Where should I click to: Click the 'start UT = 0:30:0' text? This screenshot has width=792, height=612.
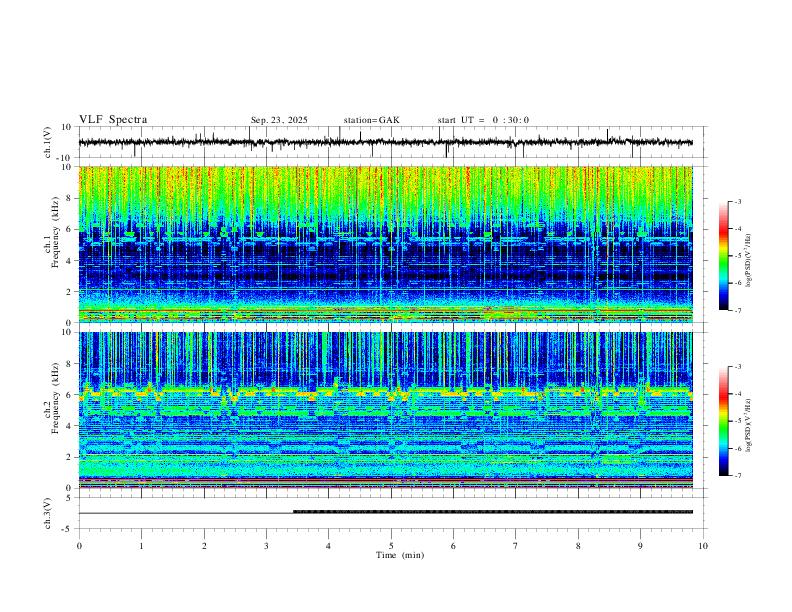[x=483, y=120]
